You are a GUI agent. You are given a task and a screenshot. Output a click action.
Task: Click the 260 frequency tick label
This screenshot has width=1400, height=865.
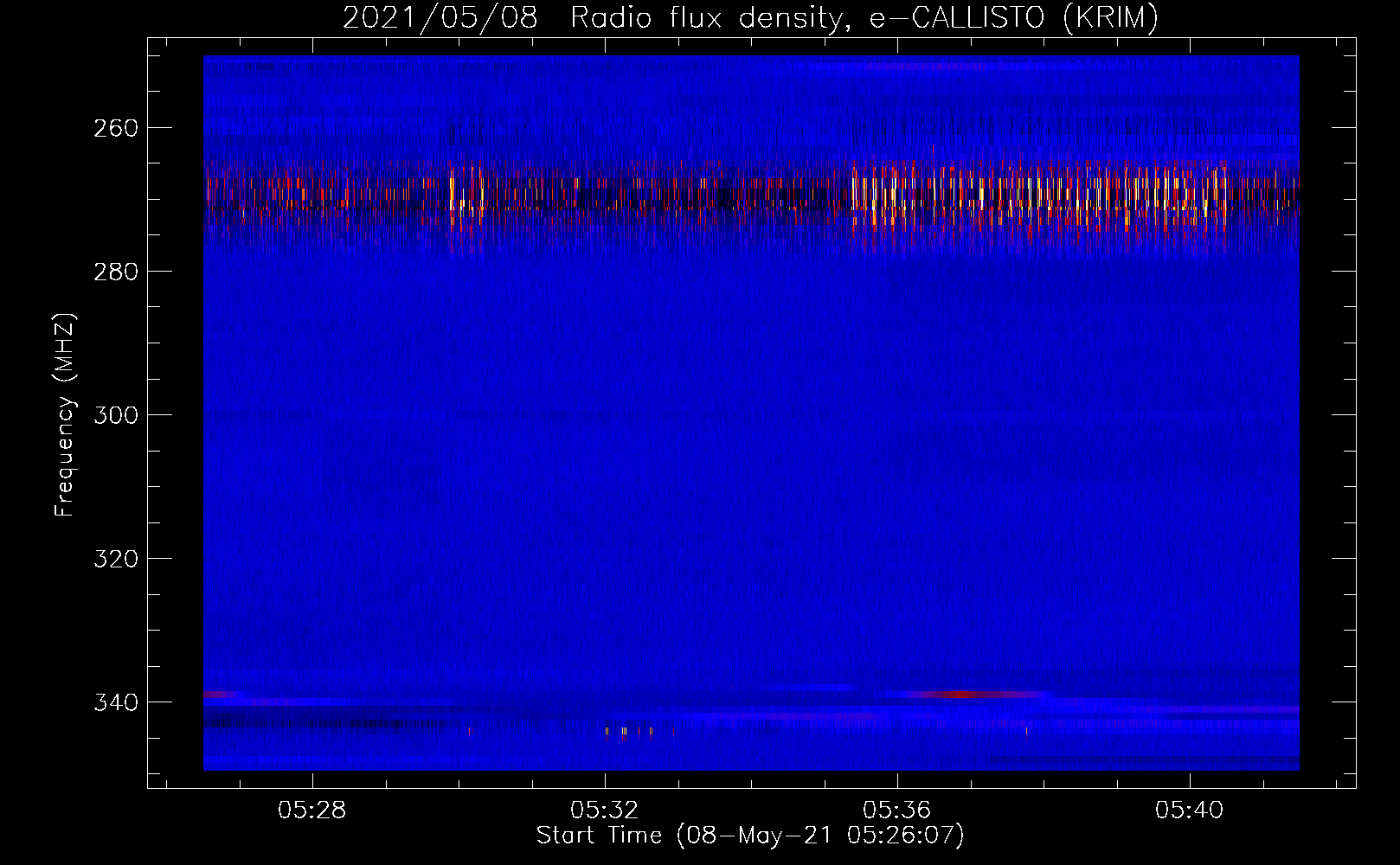(116, 128)
